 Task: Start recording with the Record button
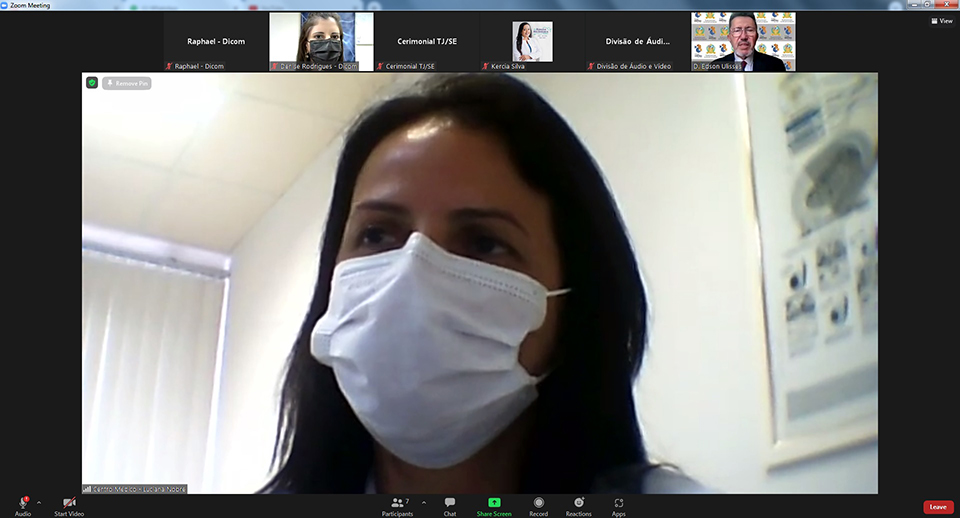[539, 502]
